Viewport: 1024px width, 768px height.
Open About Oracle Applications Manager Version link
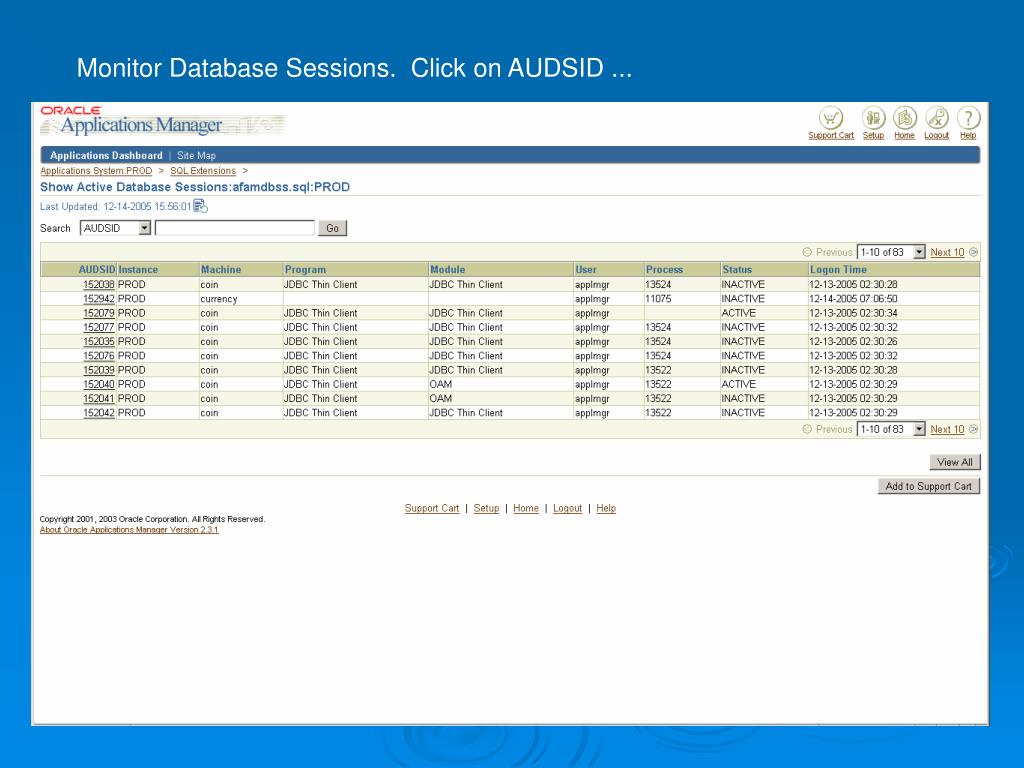click(x=129, y=530)
